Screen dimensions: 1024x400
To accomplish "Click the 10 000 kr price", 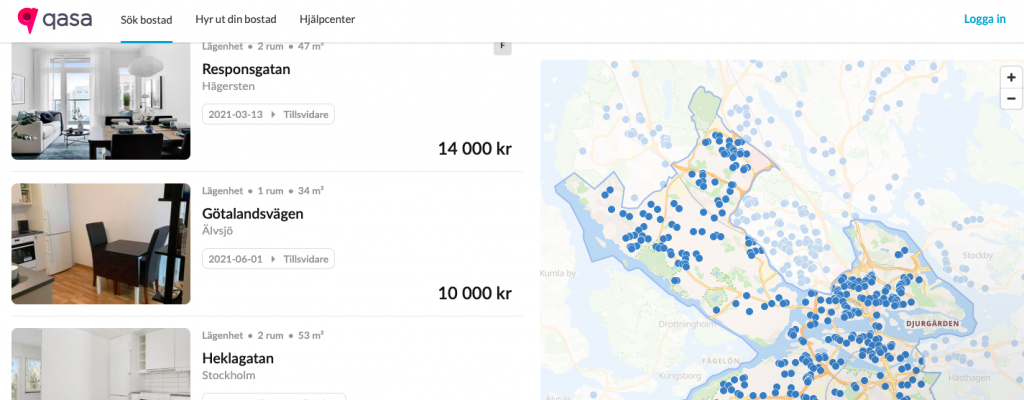I will pos(475,293).
